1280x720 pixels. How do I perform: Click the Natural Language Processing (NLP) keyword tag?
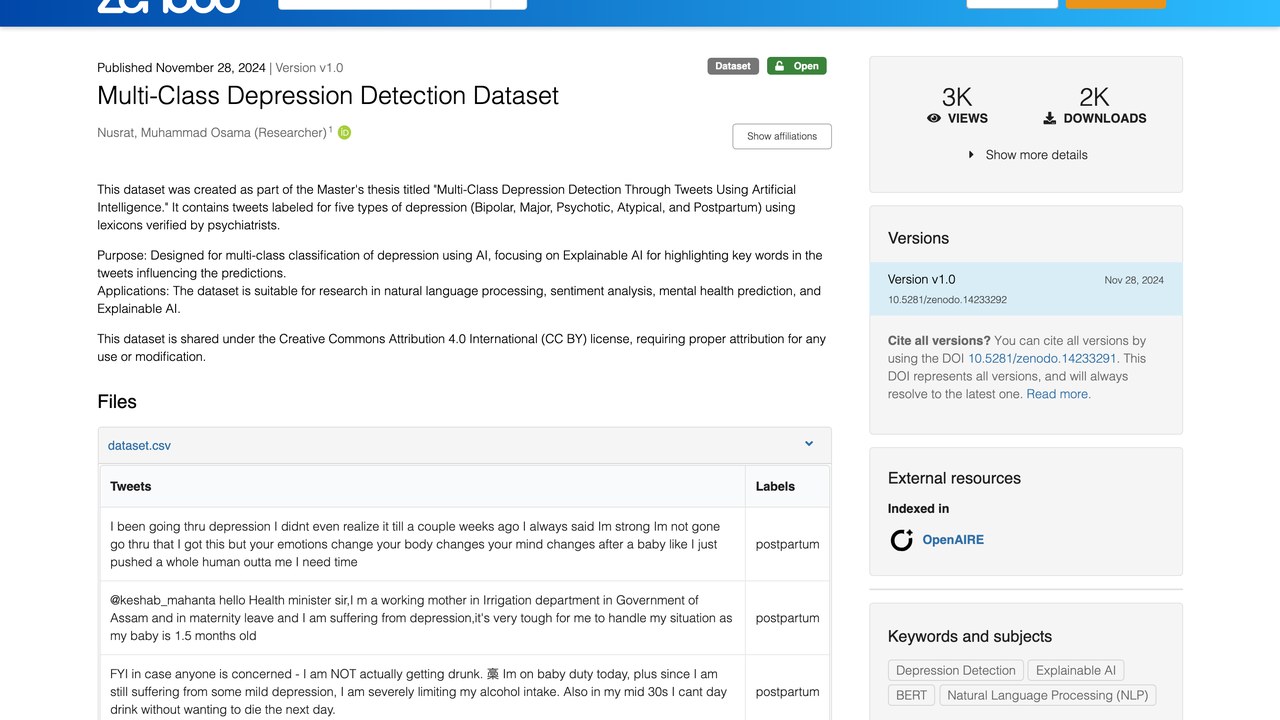(1047, 695)
